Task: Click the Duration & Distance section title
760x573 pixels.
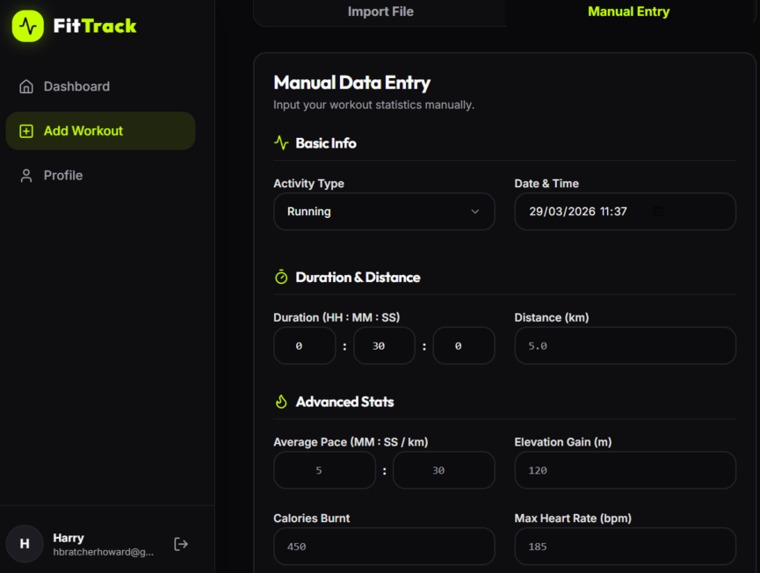Action: pyautogui.click(x=358, y=277)
